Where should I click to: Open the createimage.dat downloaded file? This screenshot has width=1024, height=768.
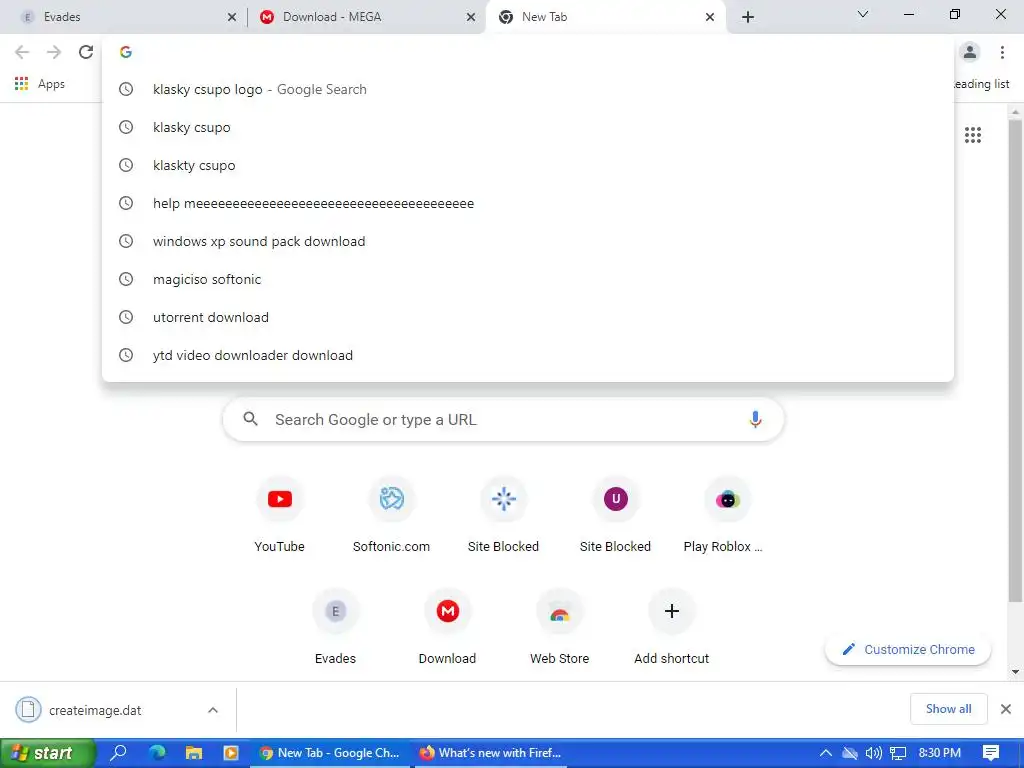click(95, 710)
